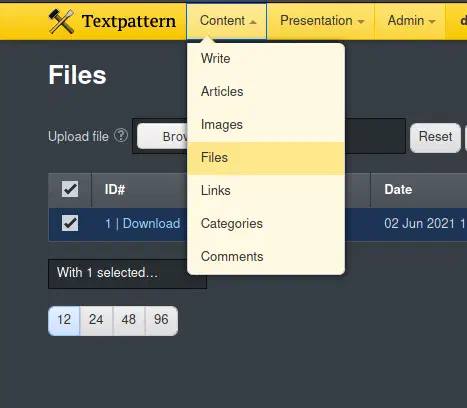Select the highlighted Files menu entry
The height and width of the screenshot is (408, 467).
click(x=266, y=158)
